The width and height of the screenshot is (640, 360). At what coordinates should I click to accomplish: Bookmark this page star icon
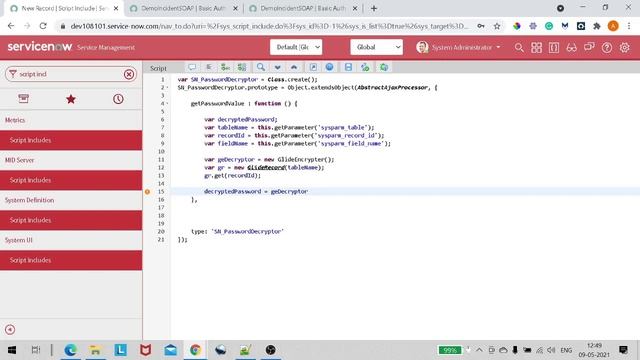tap(497, 26)
